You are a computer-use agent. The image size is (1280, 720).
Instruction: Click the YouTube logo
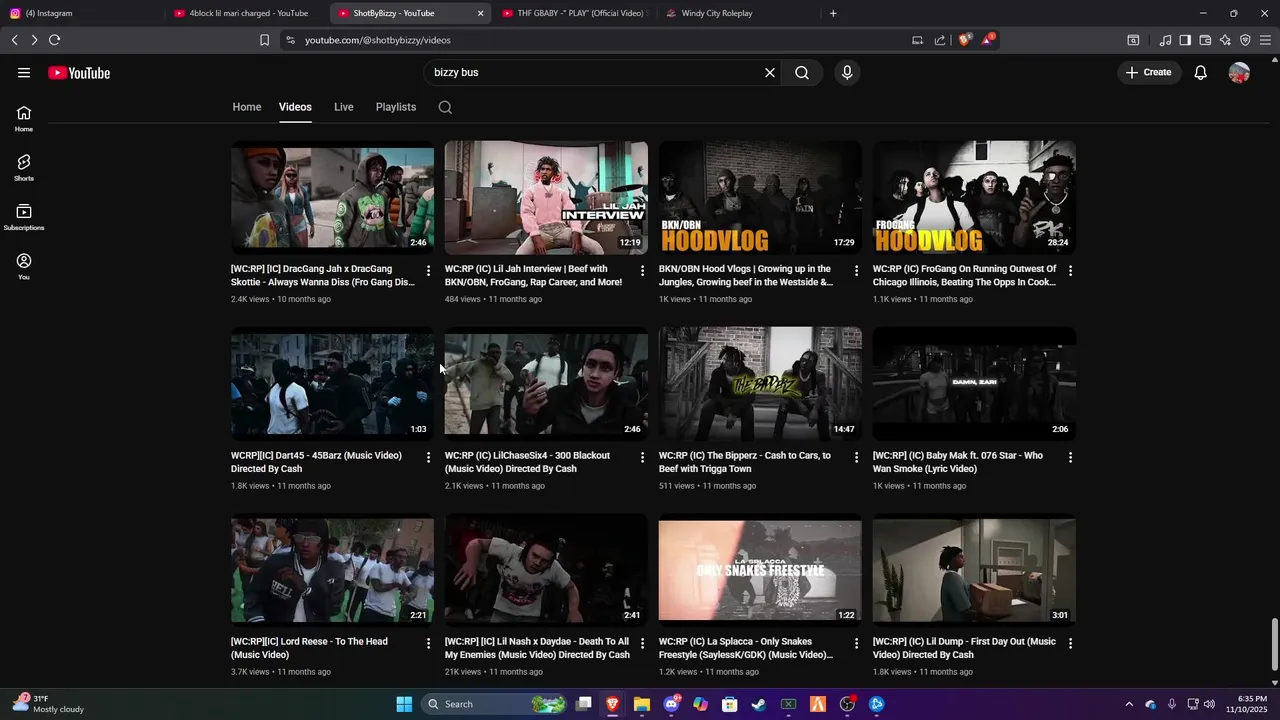79,73
